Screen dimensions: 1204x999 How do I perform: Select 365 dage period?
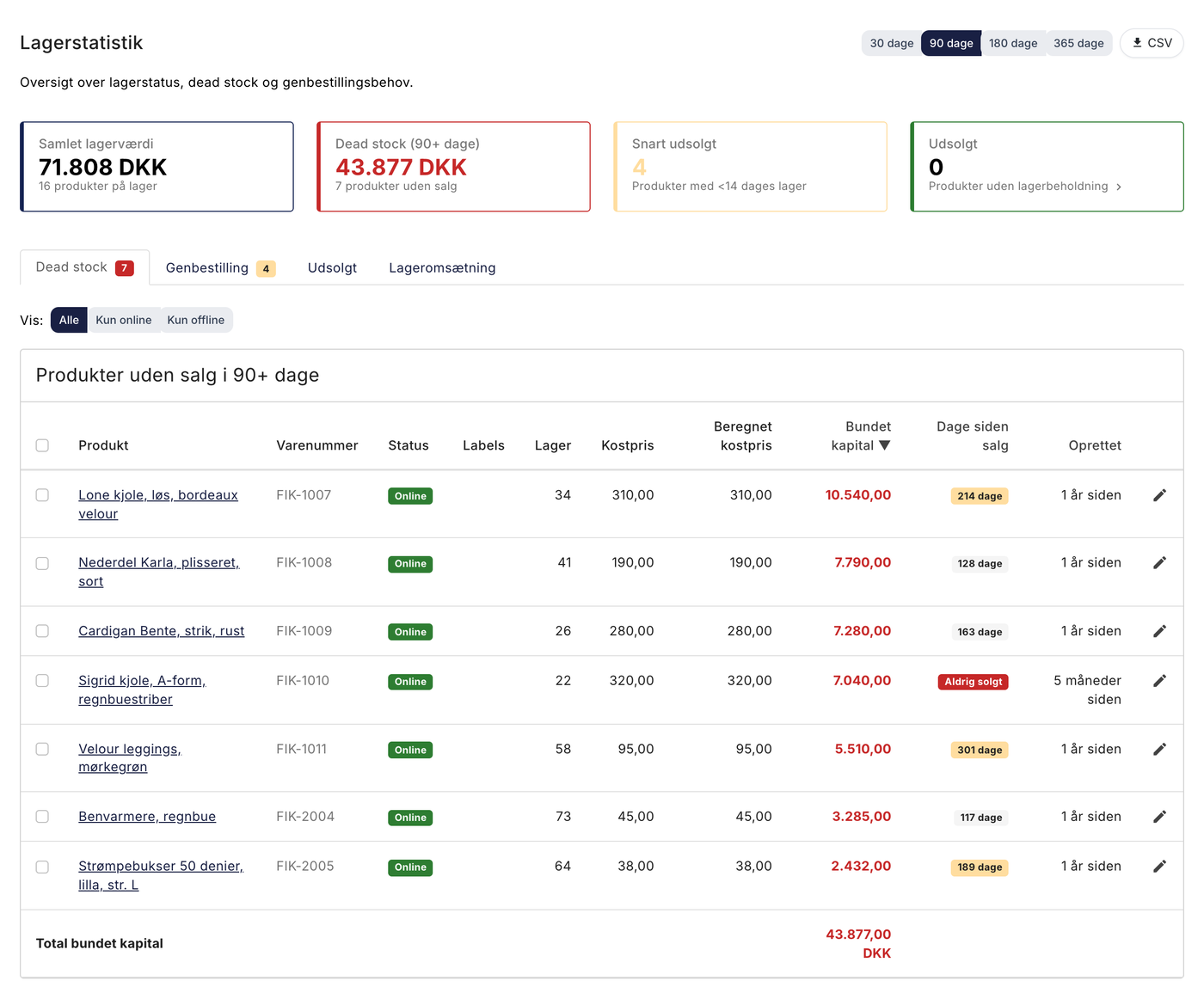(1078, 43)
